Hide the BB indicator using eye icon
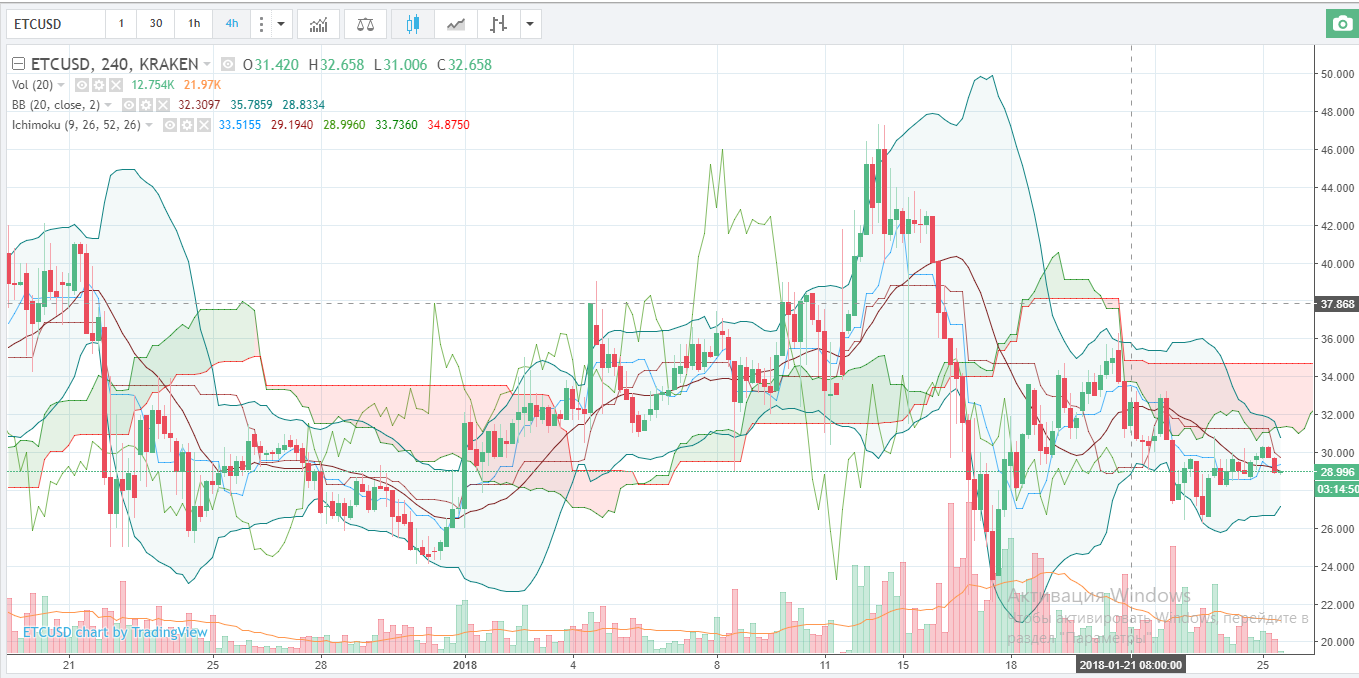The image size is (1359, 678). (x=129, y=105)
